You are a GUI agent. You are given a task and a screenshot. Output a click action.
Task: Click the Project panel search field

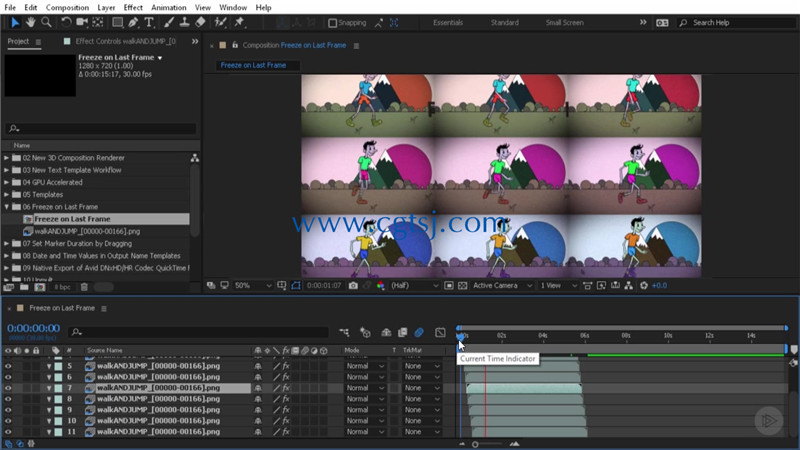pyautogui.click(x=101, y=129)
